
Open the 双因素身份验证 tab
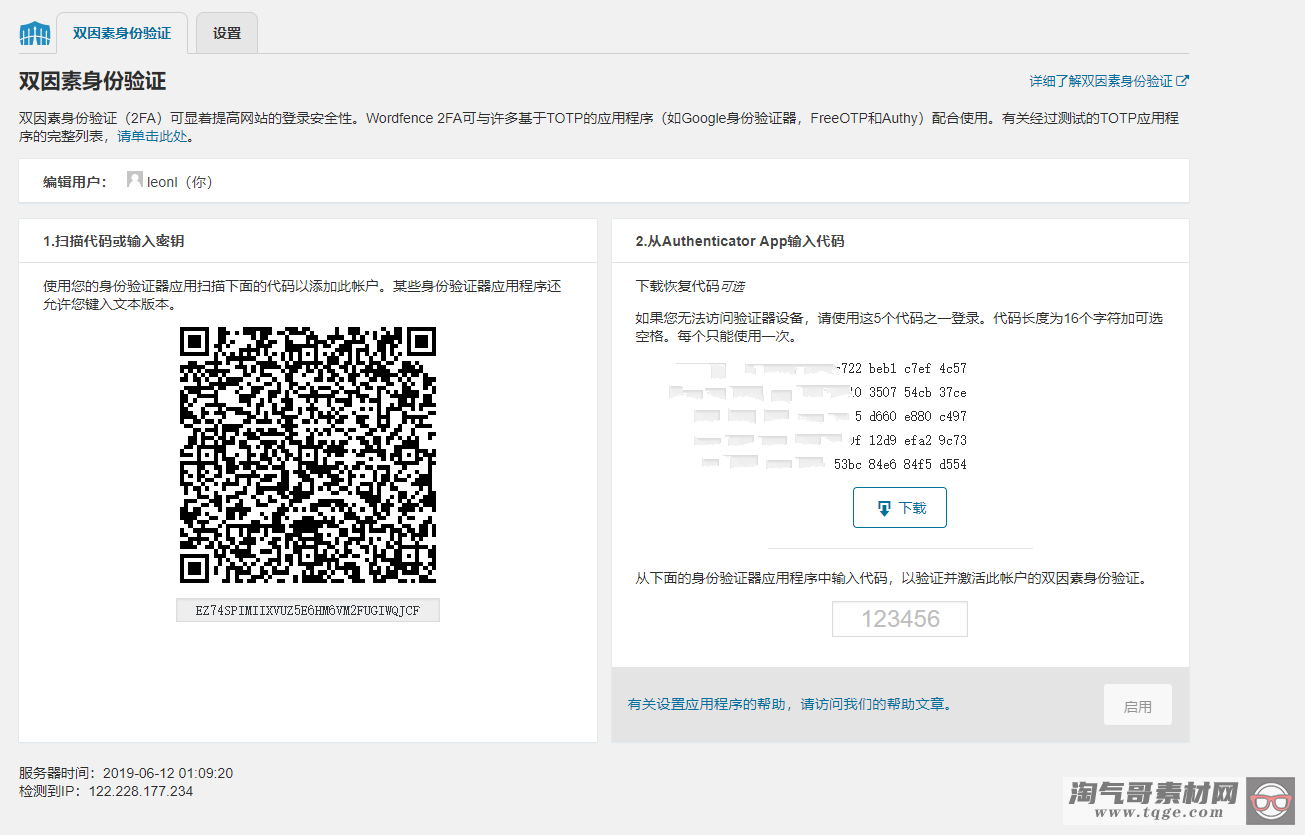(x=122, y=33)
